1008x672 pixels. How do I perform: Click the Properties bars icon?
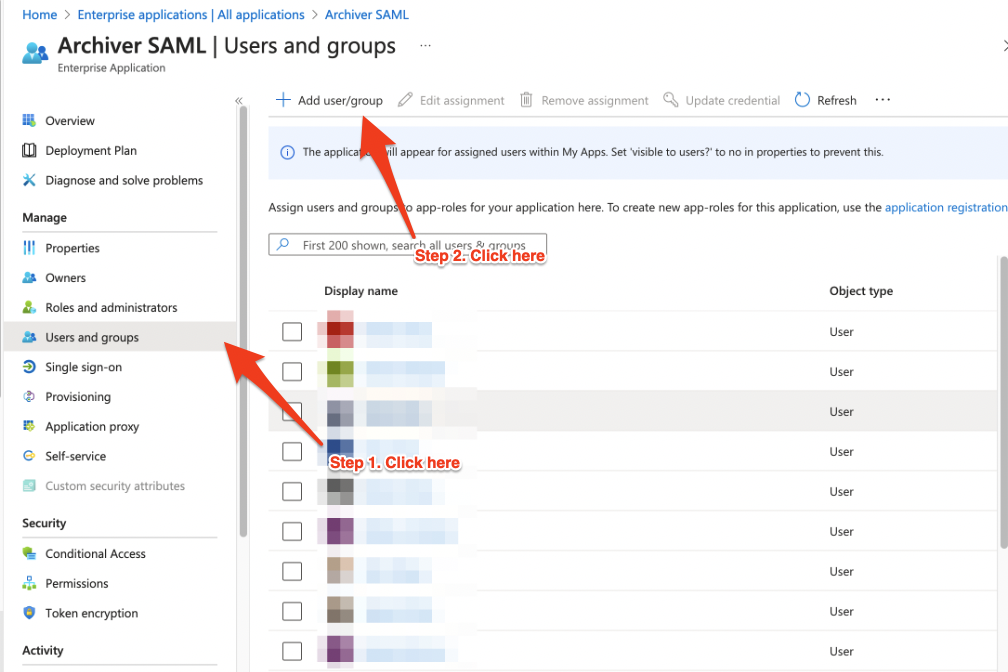(x=29, y=248)
